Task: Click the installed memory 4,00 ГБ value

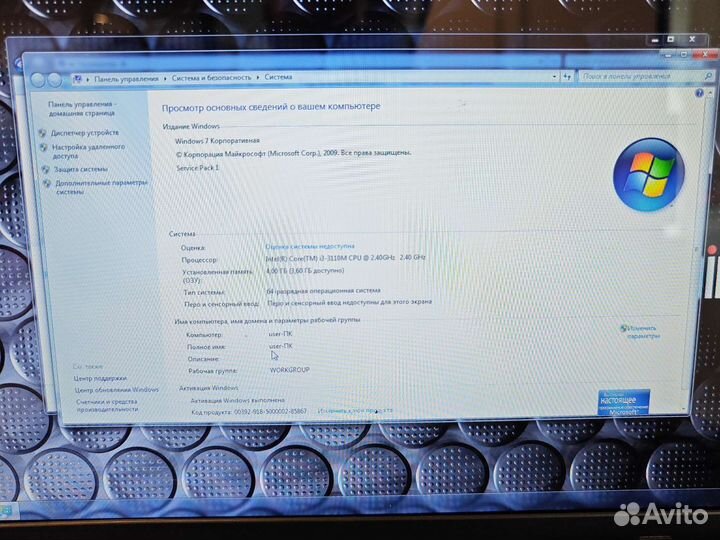Action: (305, 271)
